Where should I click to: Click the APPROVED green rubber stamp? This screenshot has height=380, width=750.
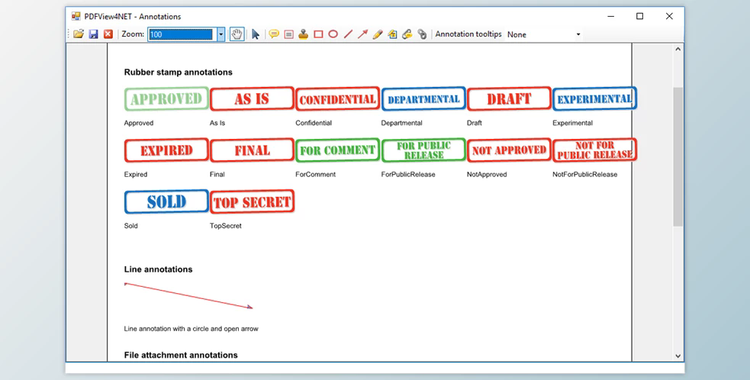tap(166, 99)
